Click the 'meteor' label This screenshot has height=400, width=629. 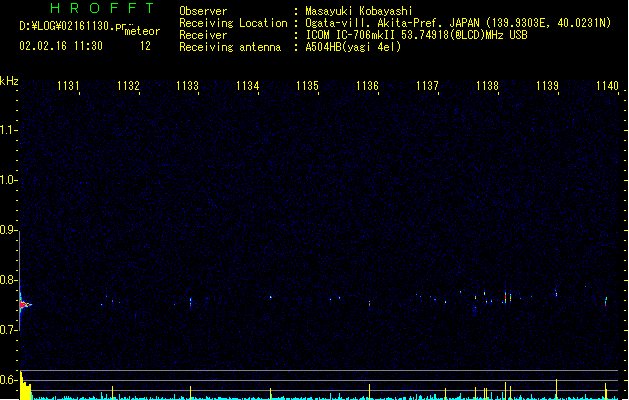coord(142,31)
